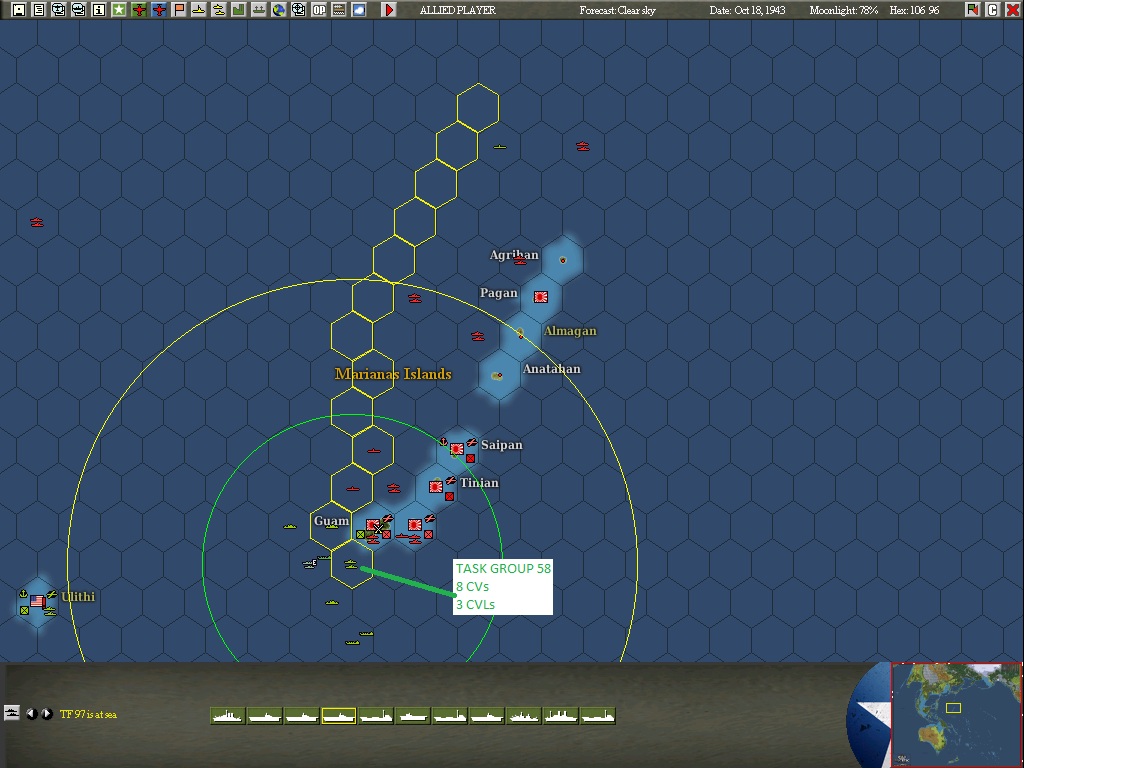Select the green Allied unit at Ulithi

(25, 611)
